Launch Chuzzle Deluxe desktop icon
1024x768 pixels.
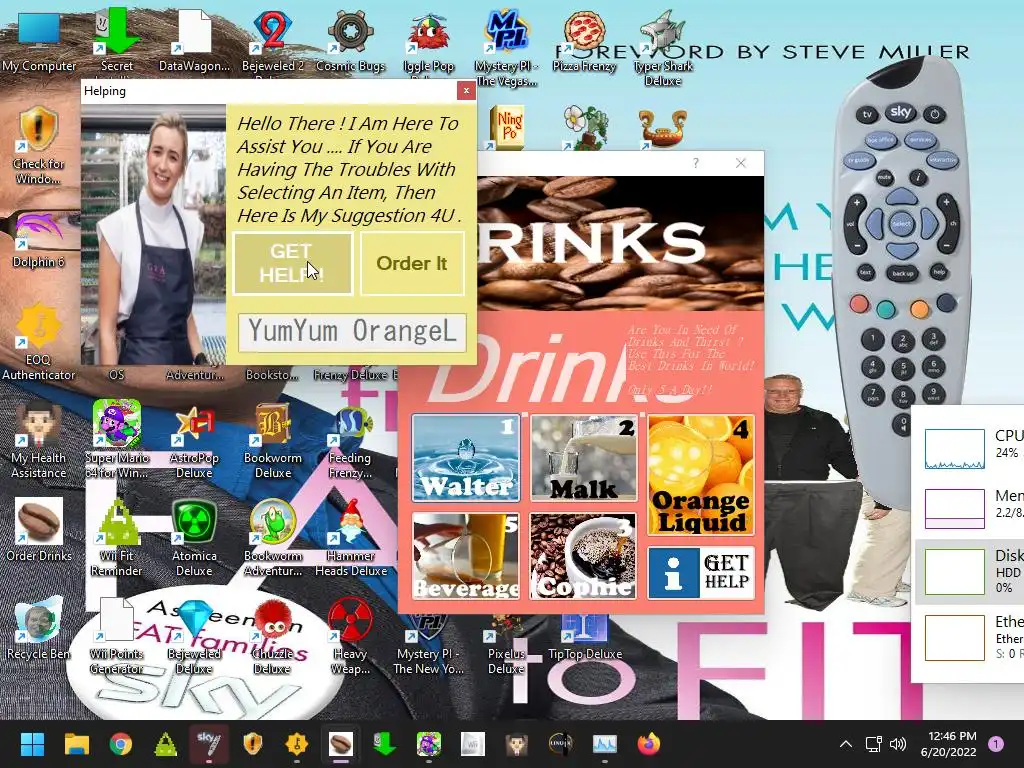[272, 635]
